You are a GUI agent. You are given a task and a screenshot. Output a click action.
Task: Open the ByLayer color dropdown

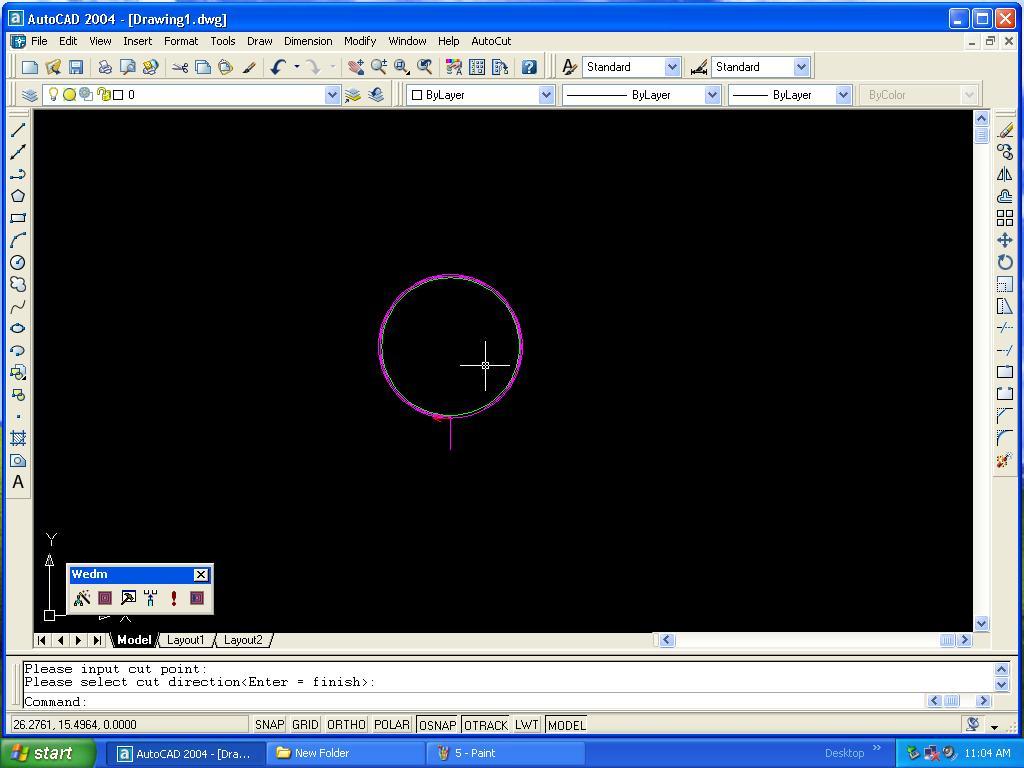[x=546, y=95]
